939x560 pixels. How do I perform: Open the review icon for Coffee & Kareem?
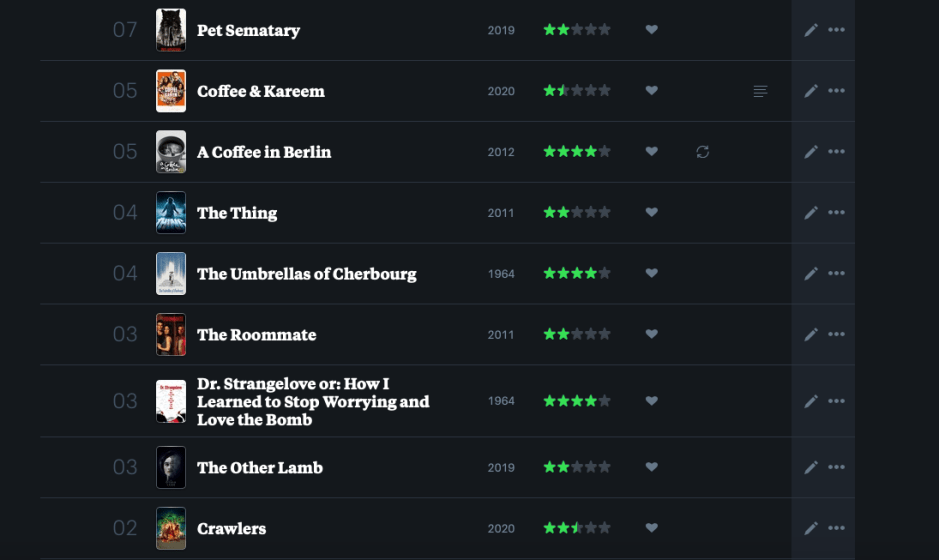[x=760, y=91]
